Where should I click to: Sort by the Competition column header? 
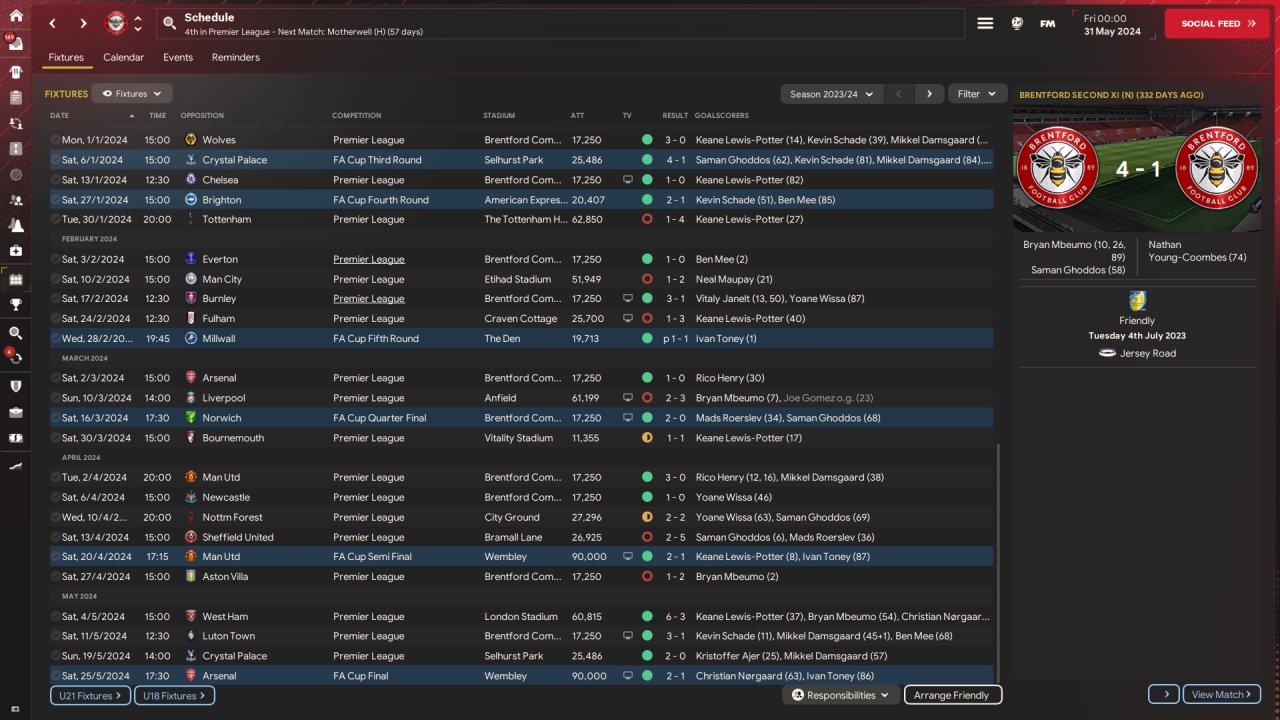click(x=357, y=115)
